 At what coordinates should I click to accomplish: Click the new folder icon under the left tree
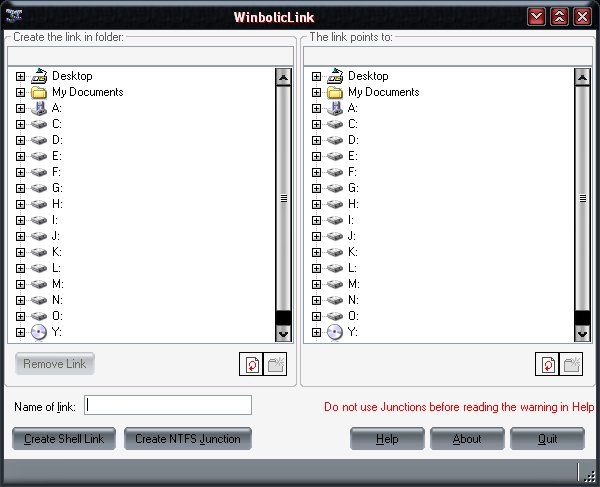click(x=275, y=365)
